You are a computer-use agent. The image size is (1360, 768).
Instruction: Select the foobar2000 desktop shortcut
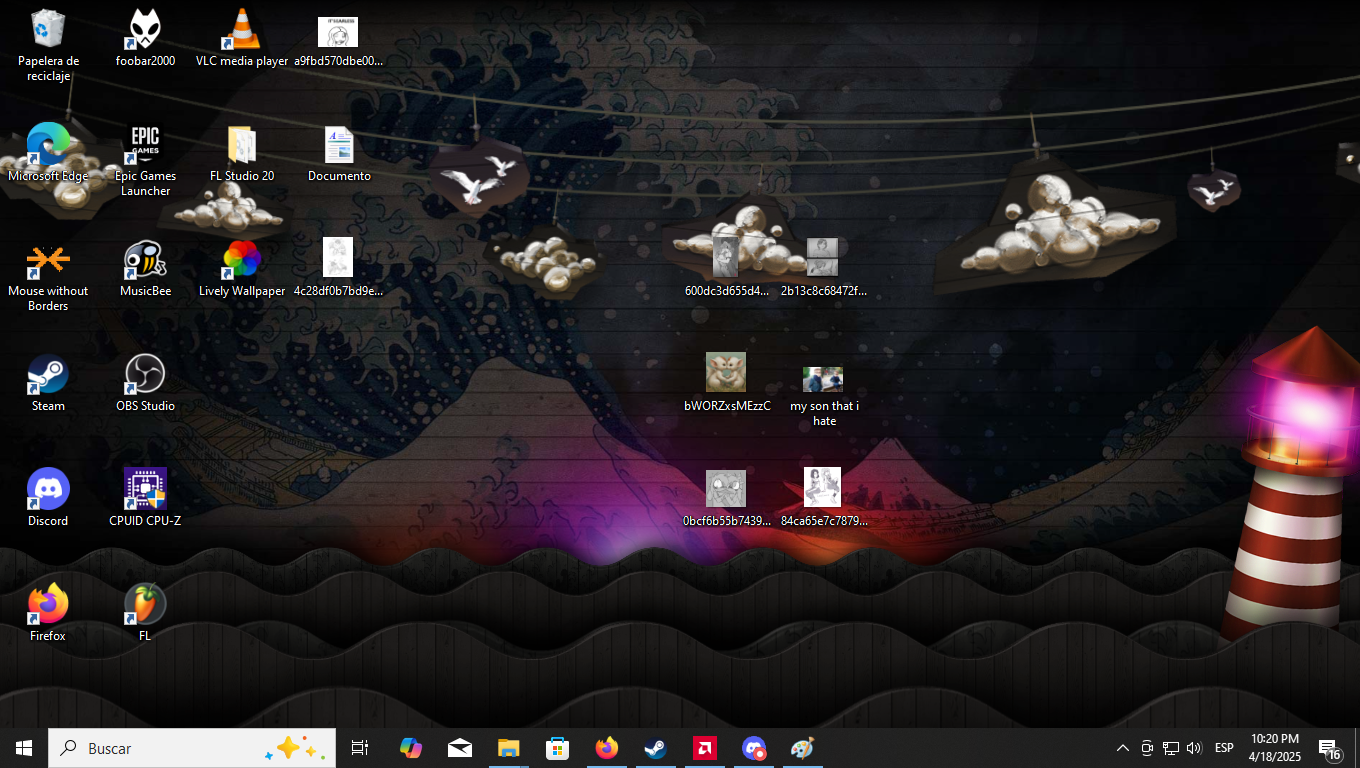[x=145, y=38]
